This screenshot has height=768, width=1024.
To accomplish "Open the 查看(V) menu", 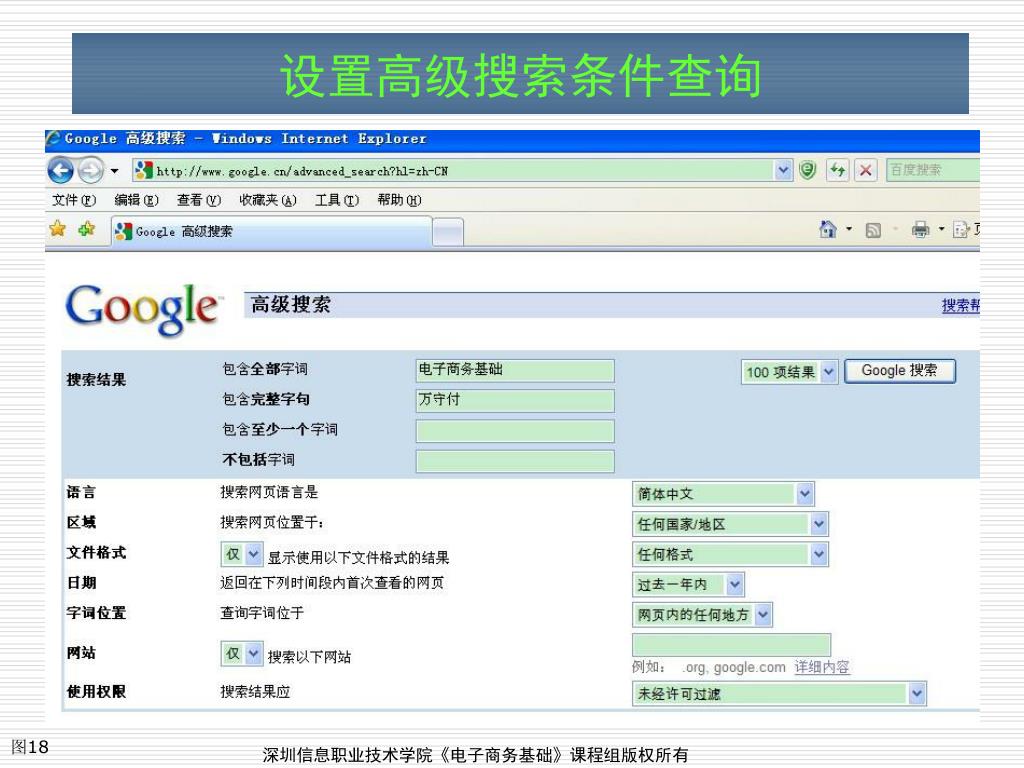I will tap(199, 200).
